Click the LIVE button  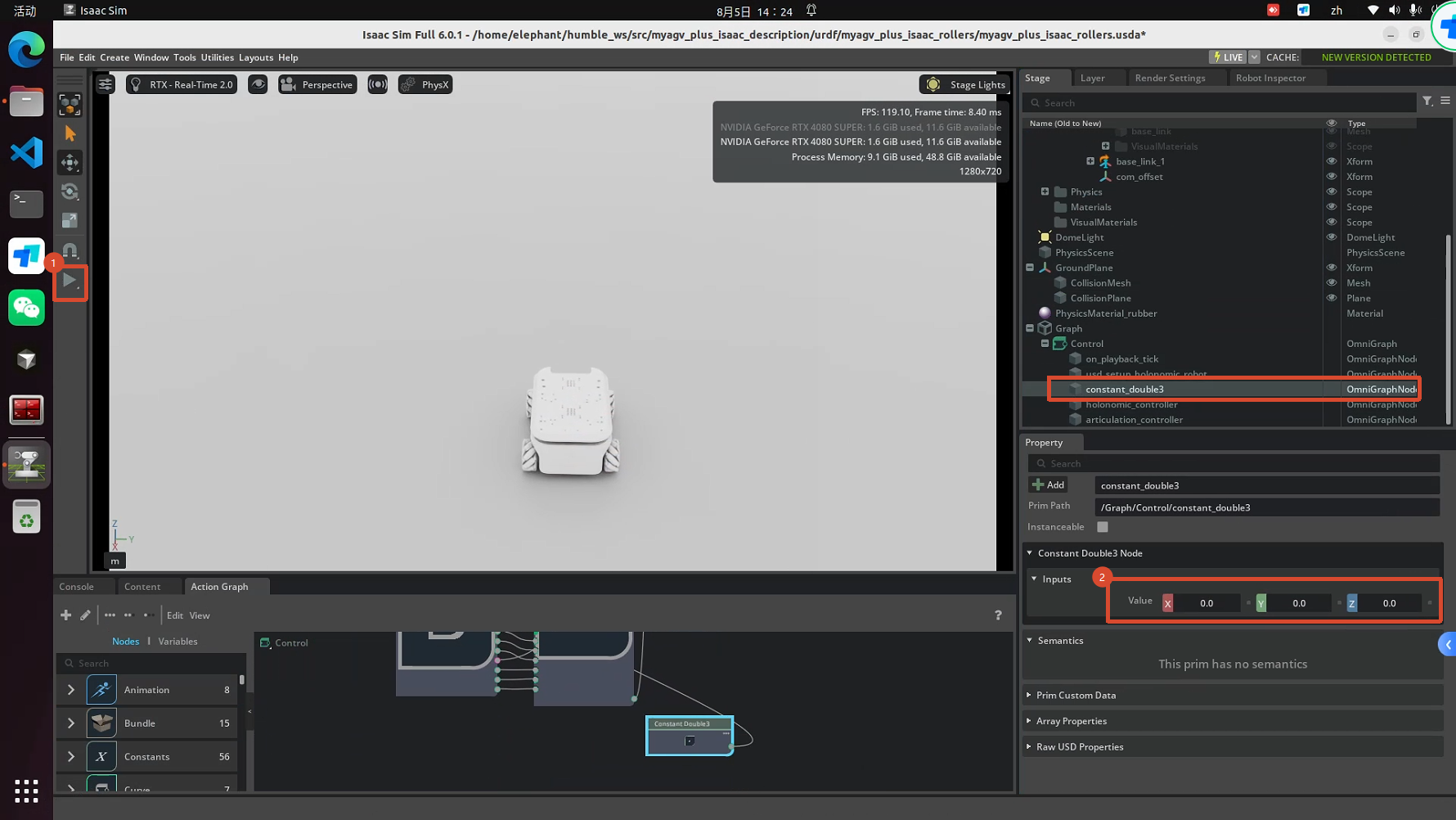1227,57
